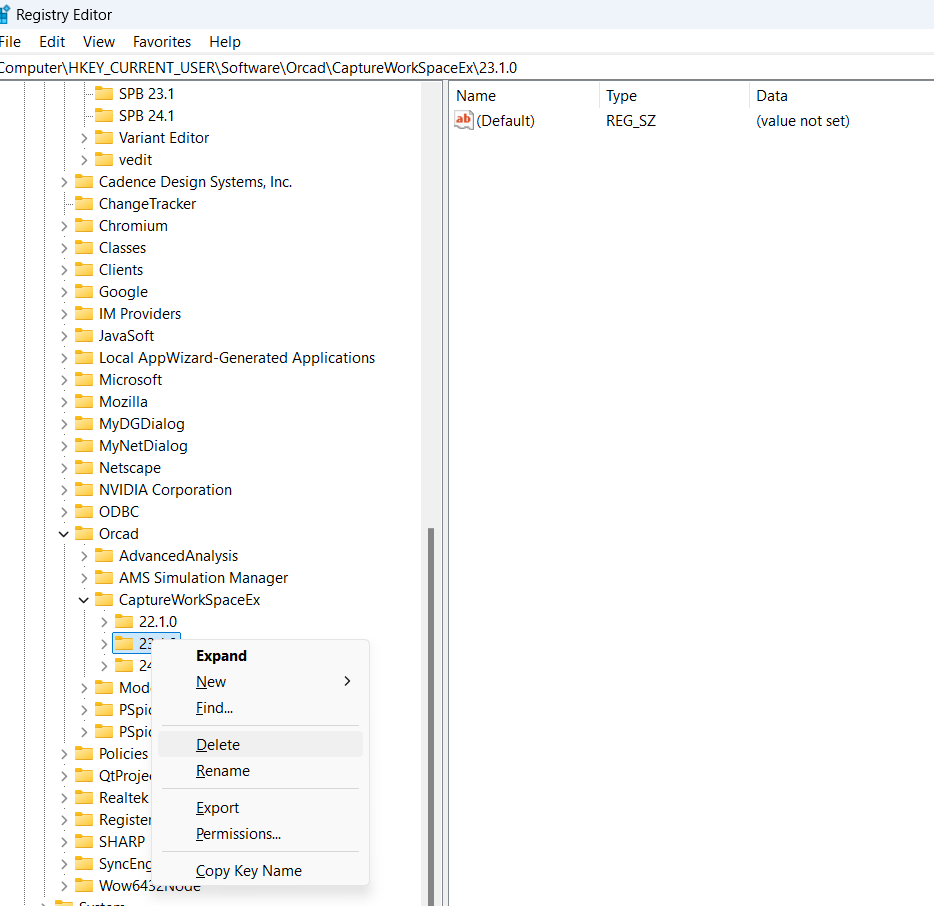Viewport: 934px width, 906px height.
Task: Open the New submenu entry
Action: pyautogui.click(x=211, y=682)
